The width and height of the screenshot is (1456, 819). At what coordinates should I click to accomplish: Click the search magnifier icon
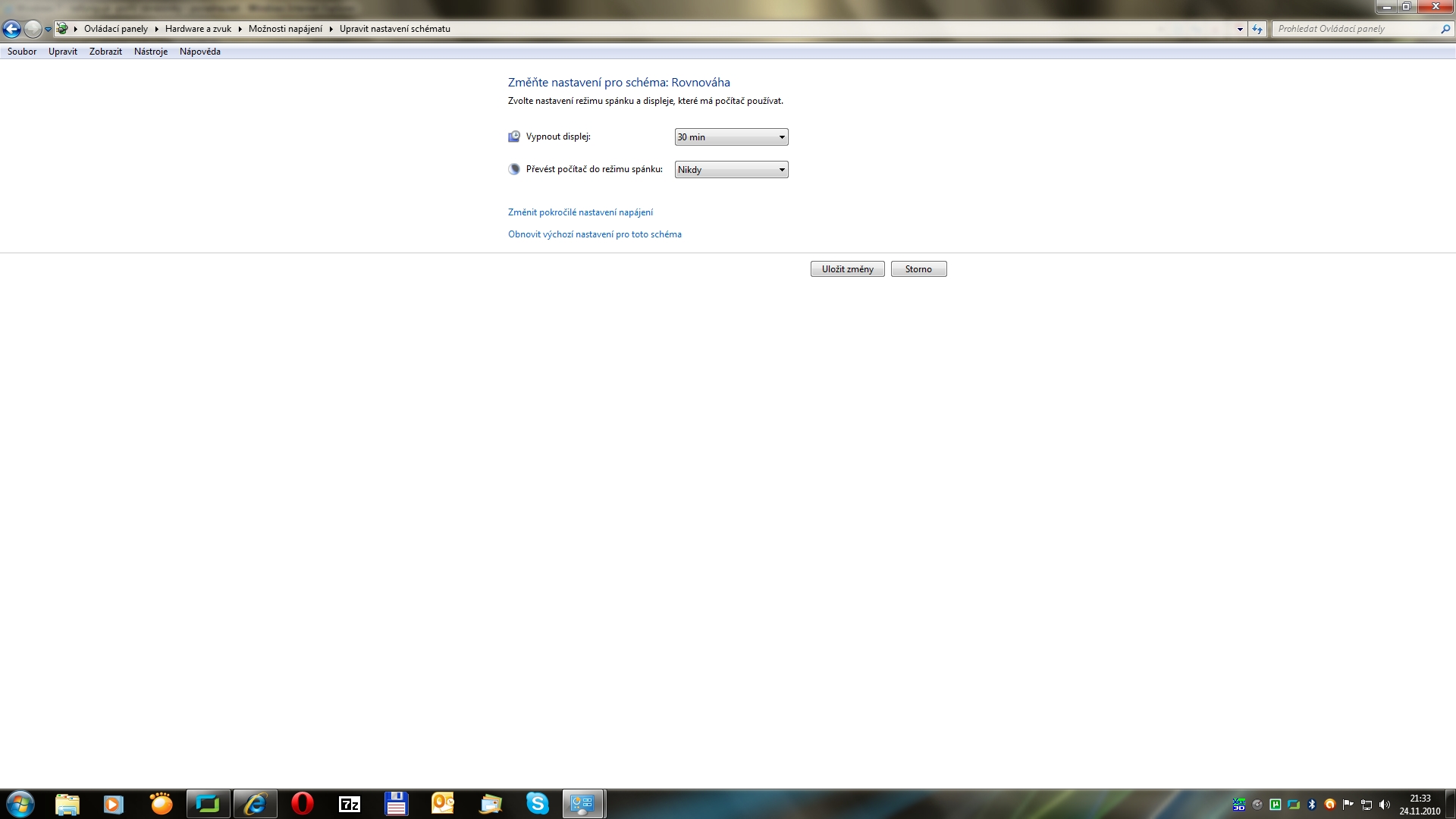(x=1445, y=29)
